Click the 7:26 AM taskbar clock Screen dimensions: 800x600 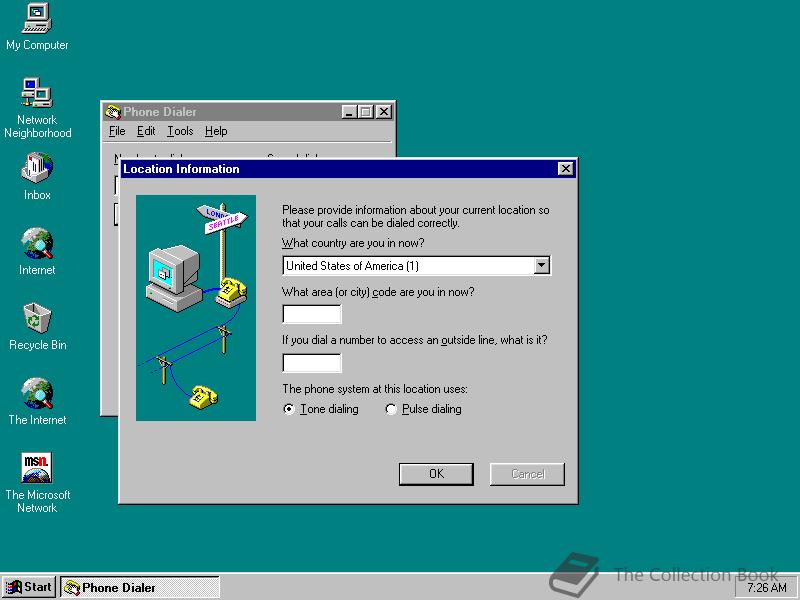pyautogui.click(x=766, y=588)
